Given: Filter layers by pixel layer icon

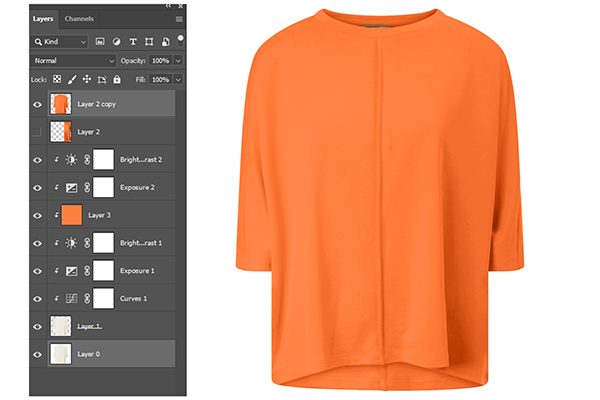Looking at the screenshot, I should 100,42.
